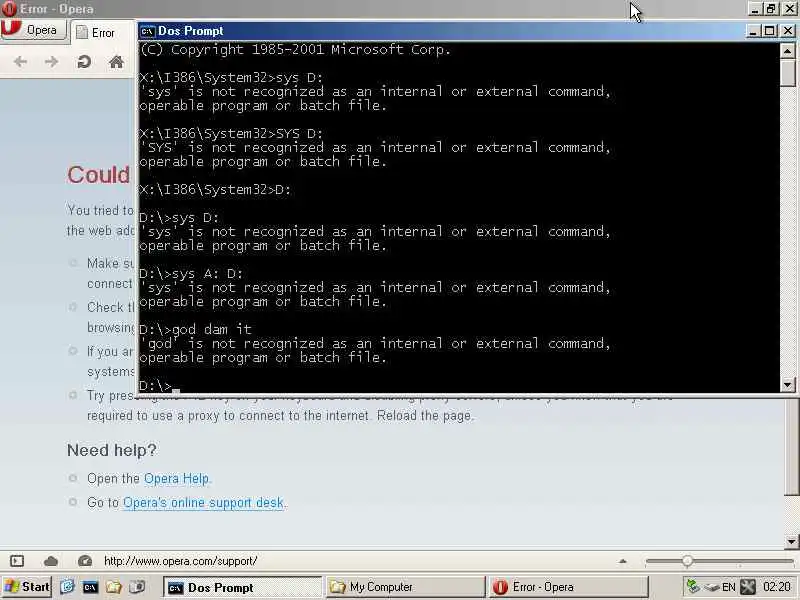This screenshot has width=800, height=600.
Task: Click the http://www.opera.com/support/ status bar URL
Action: [181, 561]
